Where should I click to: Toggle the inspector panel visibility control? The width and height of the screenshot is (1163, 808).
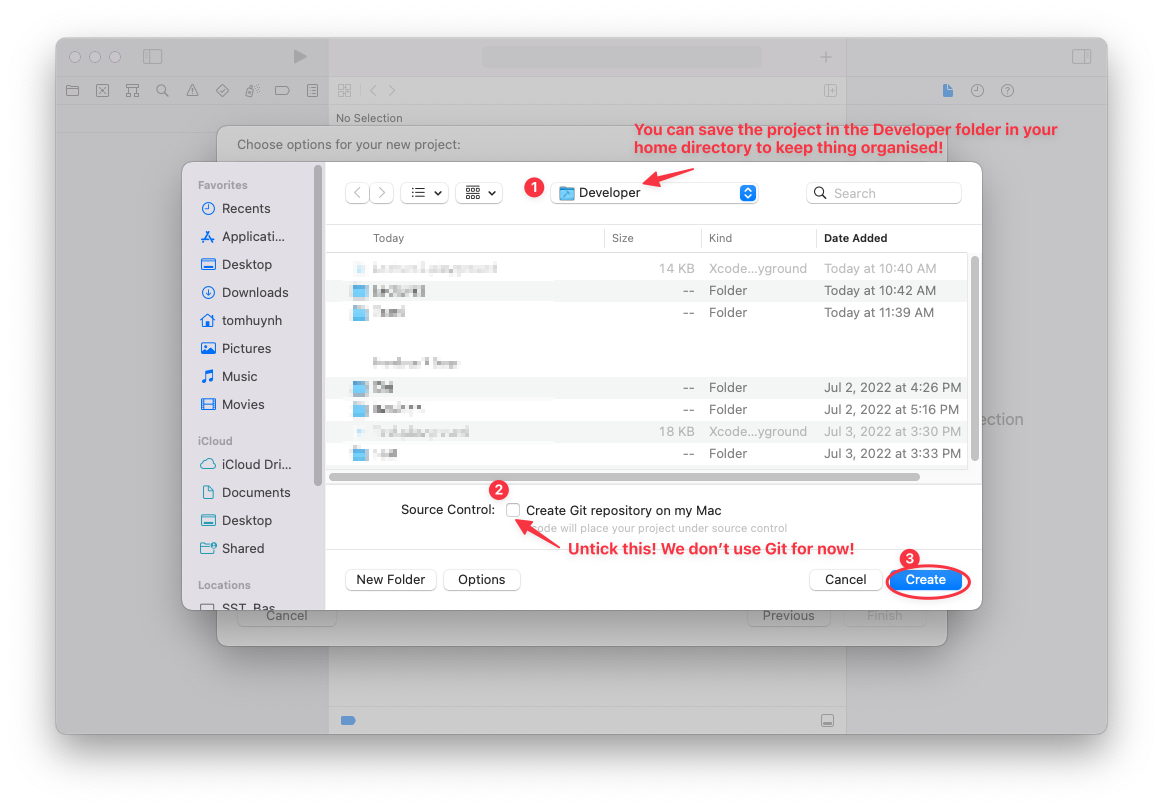pyautogui.click(x=1081, y=57)
